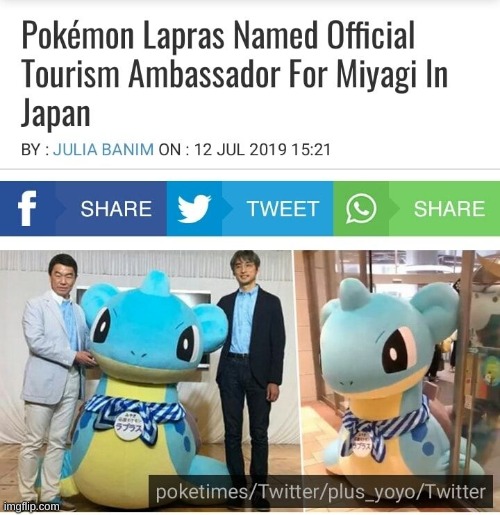
Task: Open the Pokémon Lapras article headline
Action: click(235, 74)
